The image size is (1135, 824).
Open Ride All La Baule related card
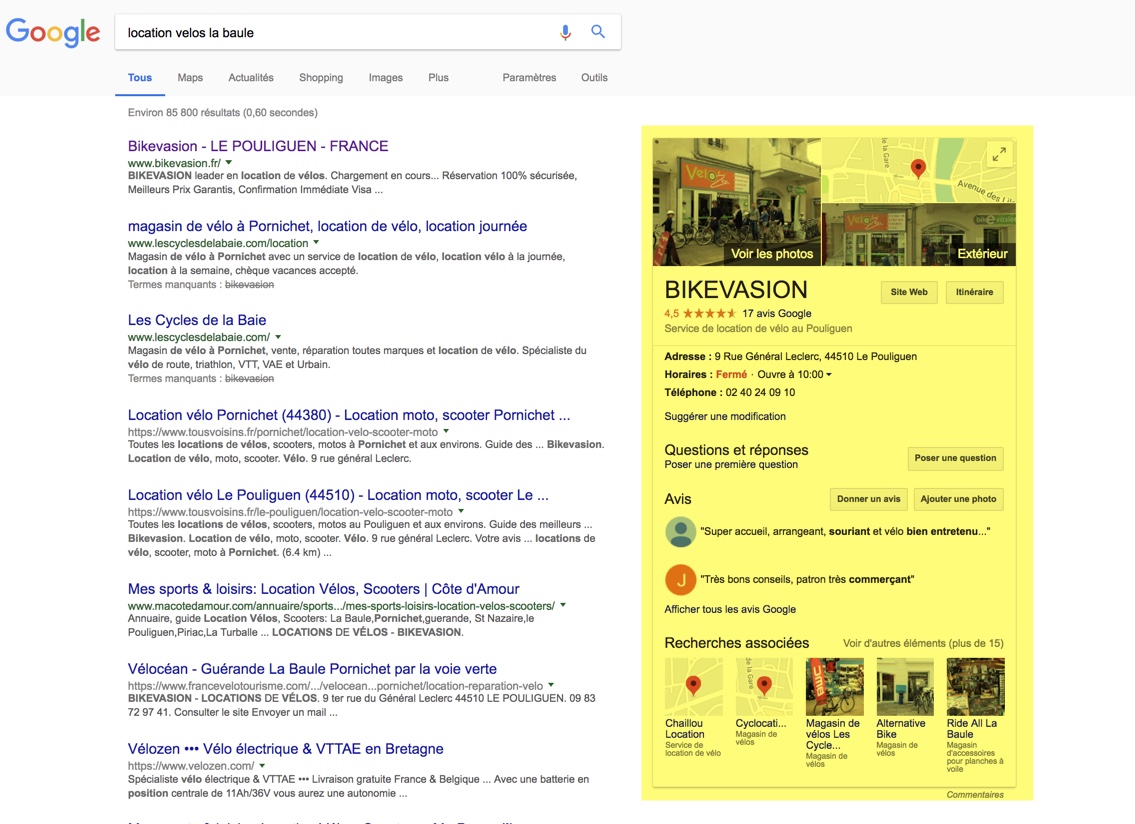(x=975, y=715)
